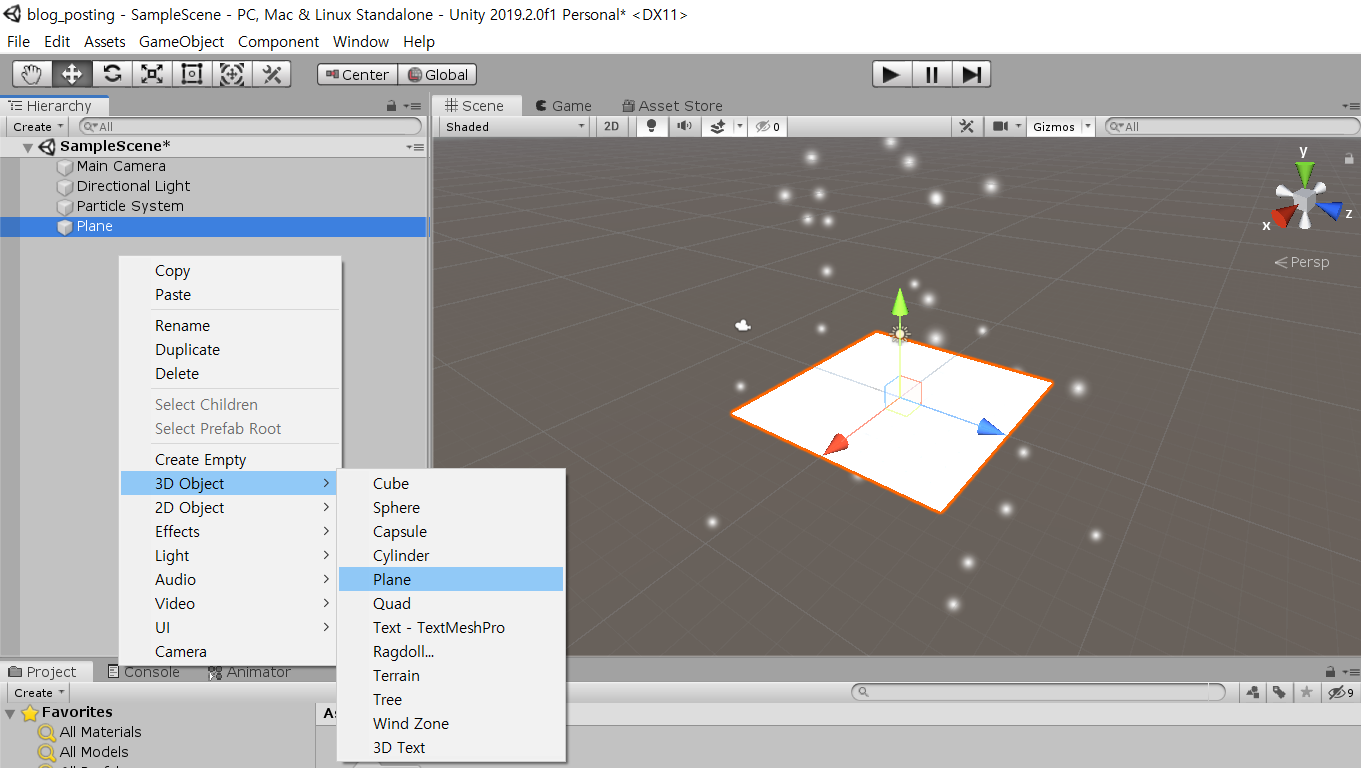Open Project panel Create dropdown
1361x768 pixels.
tap(39, 692)
